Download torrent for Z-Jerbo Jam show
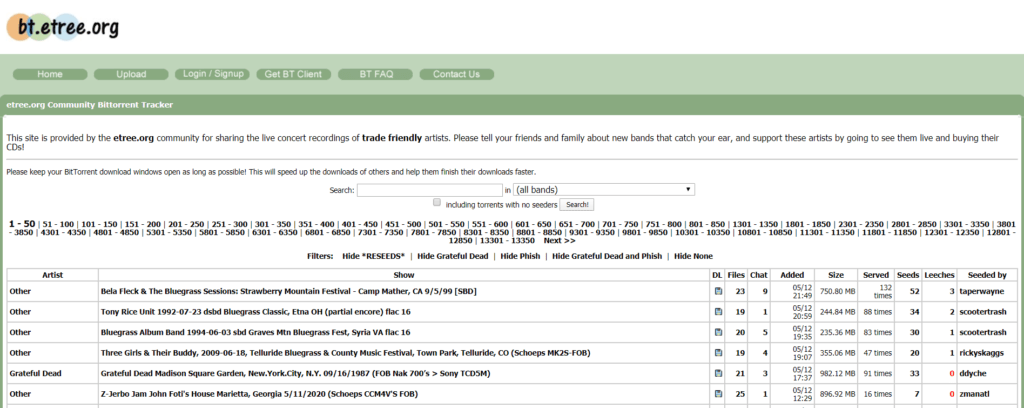The height and width of the screenshot is (408, 1024). 718,394
